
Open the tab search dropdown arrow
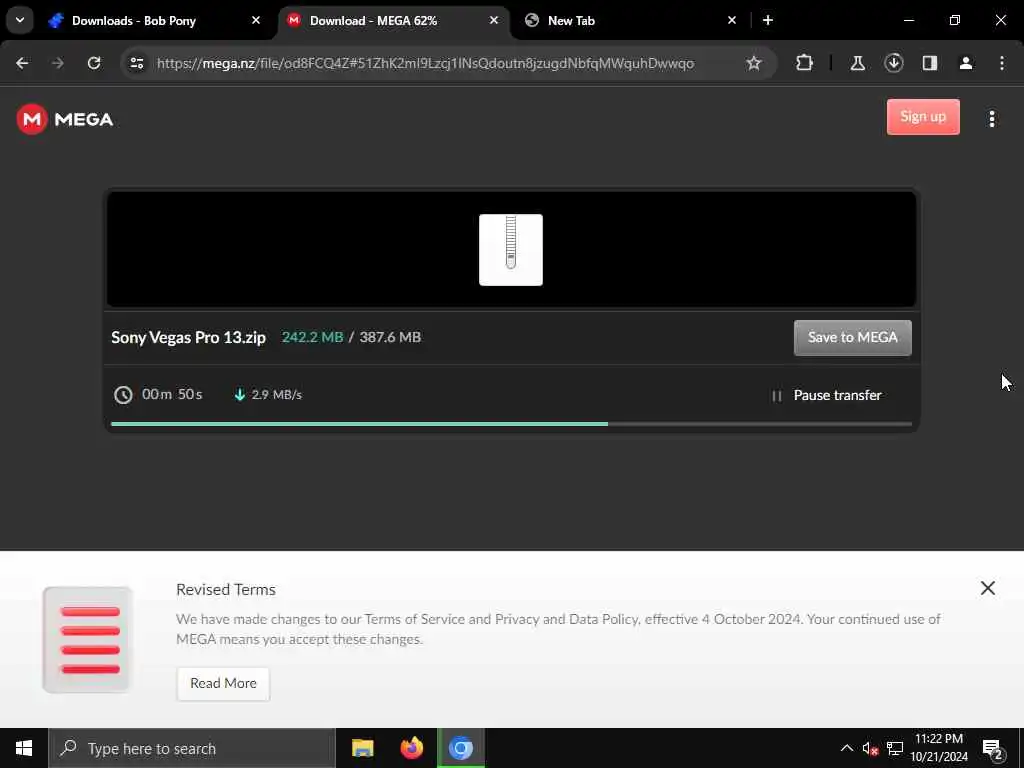20,20
